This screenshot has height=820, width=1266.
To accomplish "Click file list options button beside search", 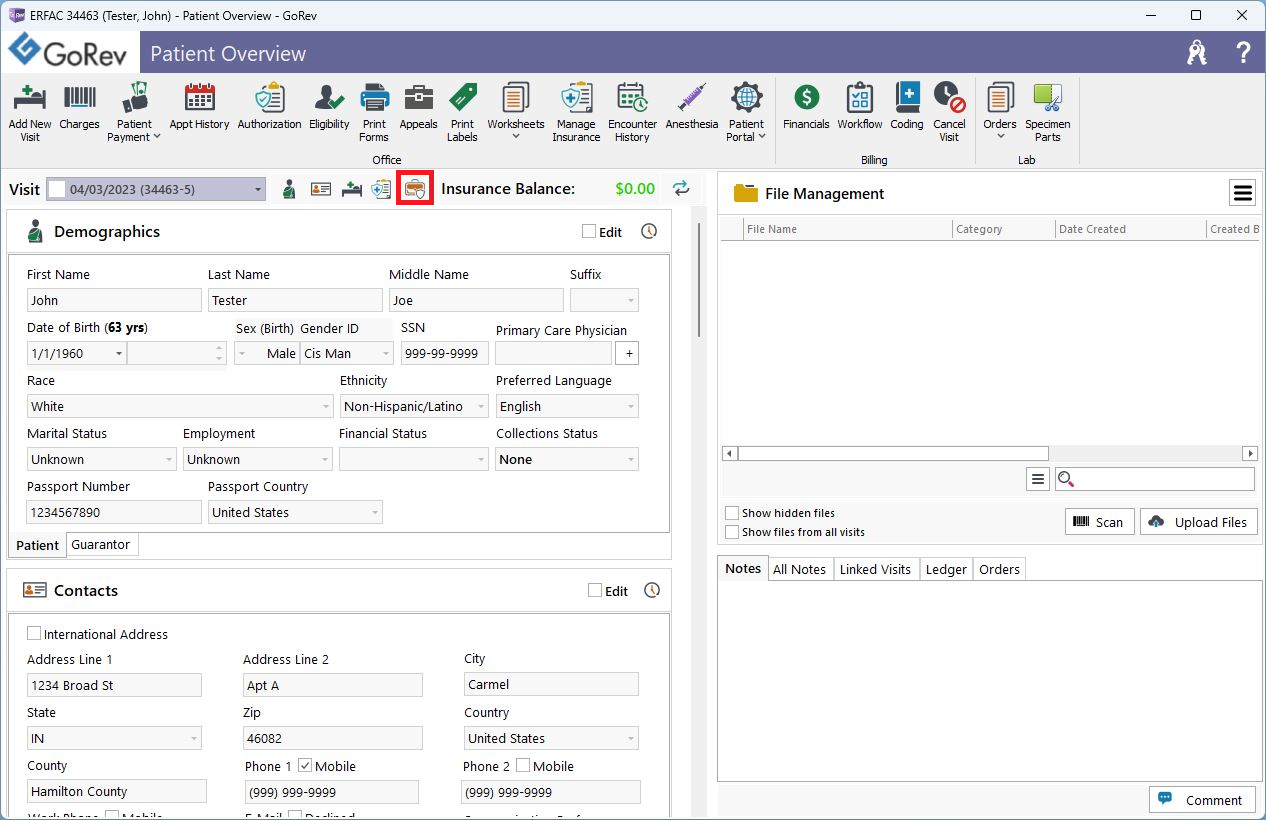I will pyautogui.click(x=1038, y=479).
